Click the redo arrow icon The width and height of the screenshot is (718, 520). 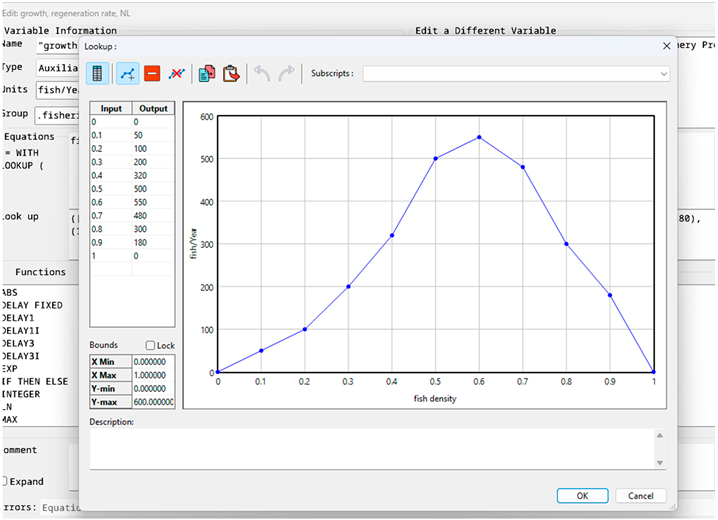pyautogui.click(x=286, y=73)
